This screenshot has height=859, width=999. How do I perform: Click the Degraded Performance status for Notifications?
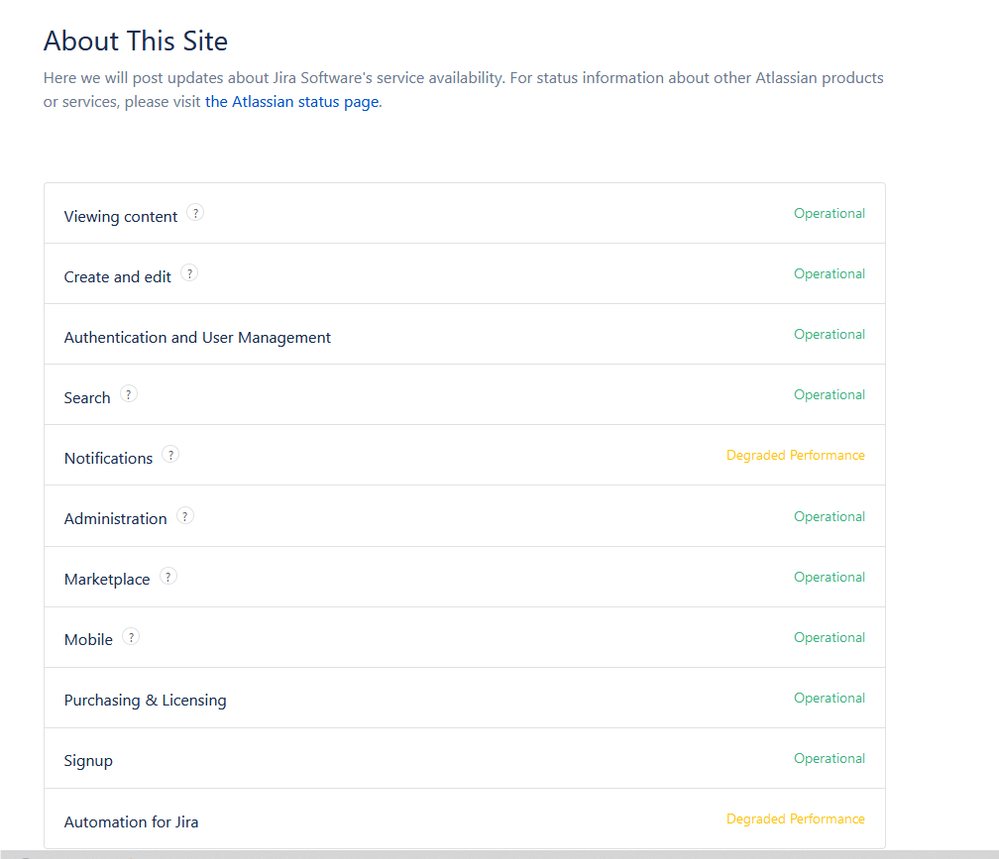pyautogui.click(x=796, y=456)
